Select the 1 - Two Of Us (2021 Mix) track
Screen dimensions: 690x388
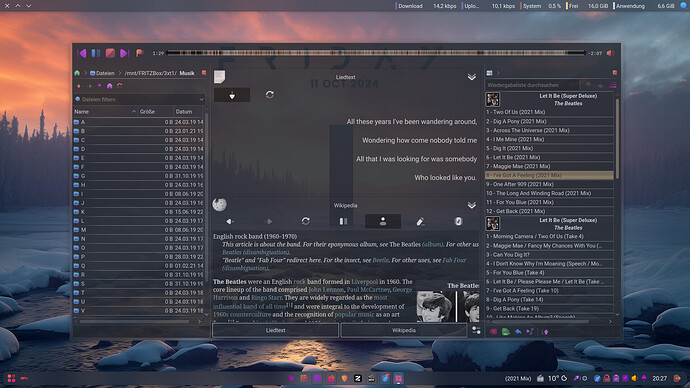[549, 112]
